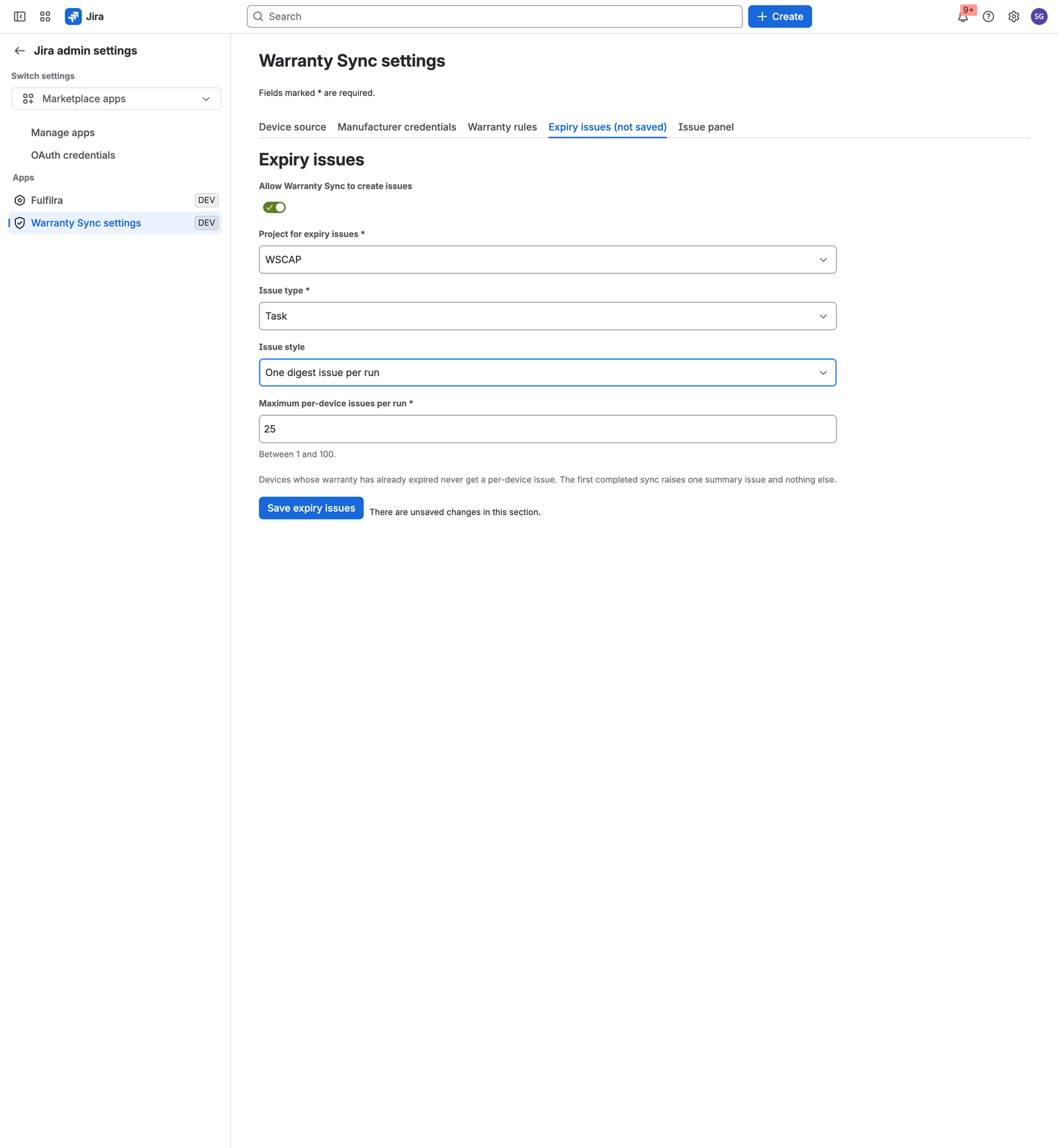This screenshot has width=1059, height=1148.
Task: Click the text 'Between 1 and 100.'
Action: pyautogui.click(x=297, y=455)
